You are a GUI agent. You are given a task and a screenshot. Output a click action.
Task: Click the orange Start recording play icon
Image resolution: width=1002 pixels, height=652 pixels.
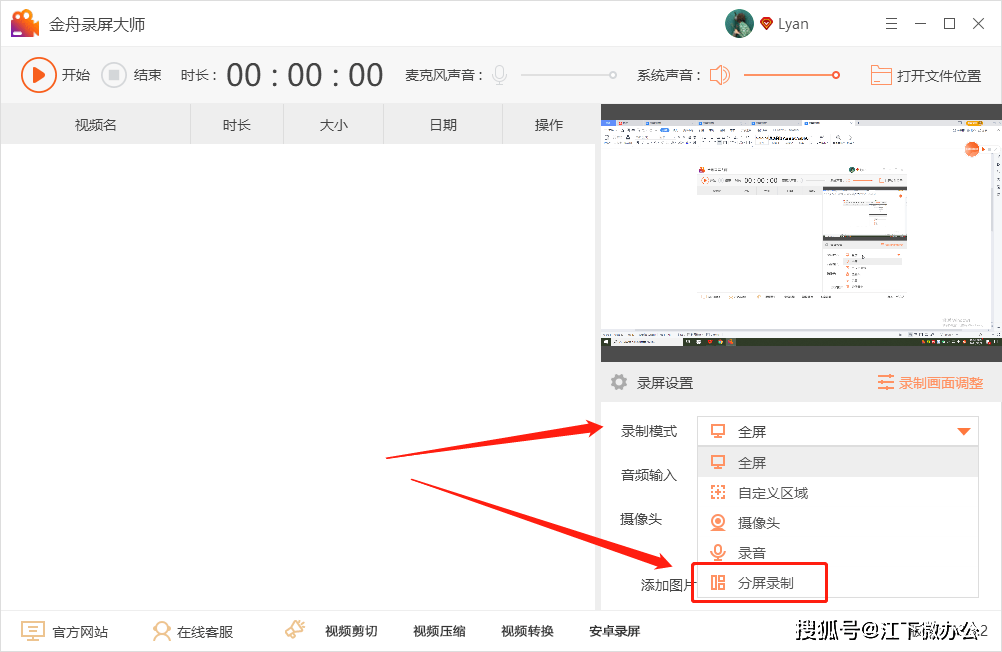39,75
